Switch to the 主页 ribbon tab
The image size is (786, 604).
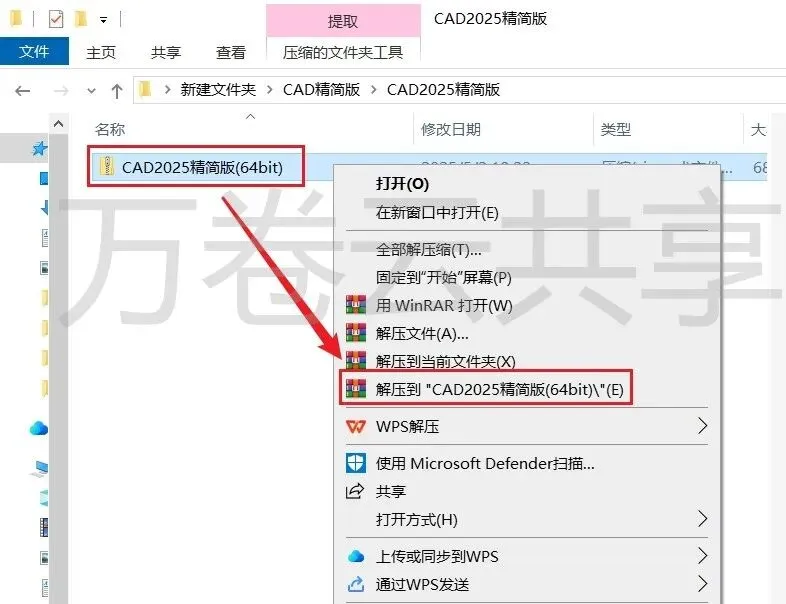pyautogui.click(x=101, y=52)
